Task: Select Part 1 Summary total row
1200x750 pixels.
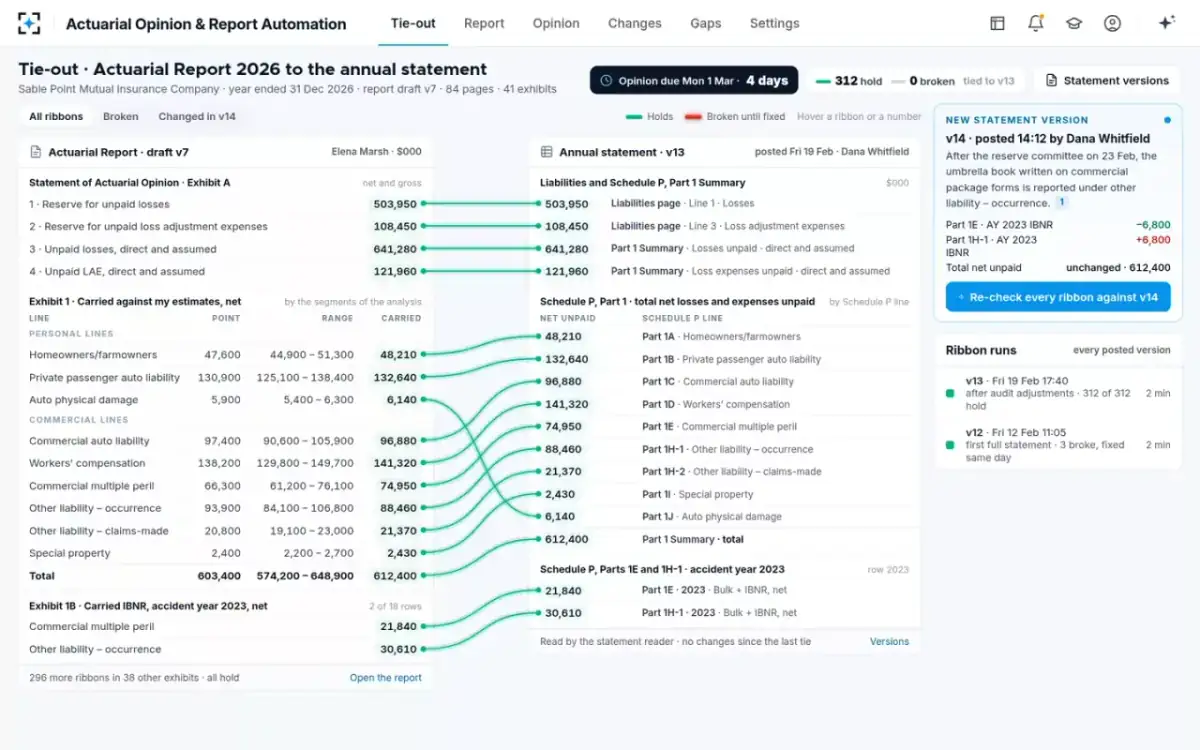Action: tap(724, 540)
